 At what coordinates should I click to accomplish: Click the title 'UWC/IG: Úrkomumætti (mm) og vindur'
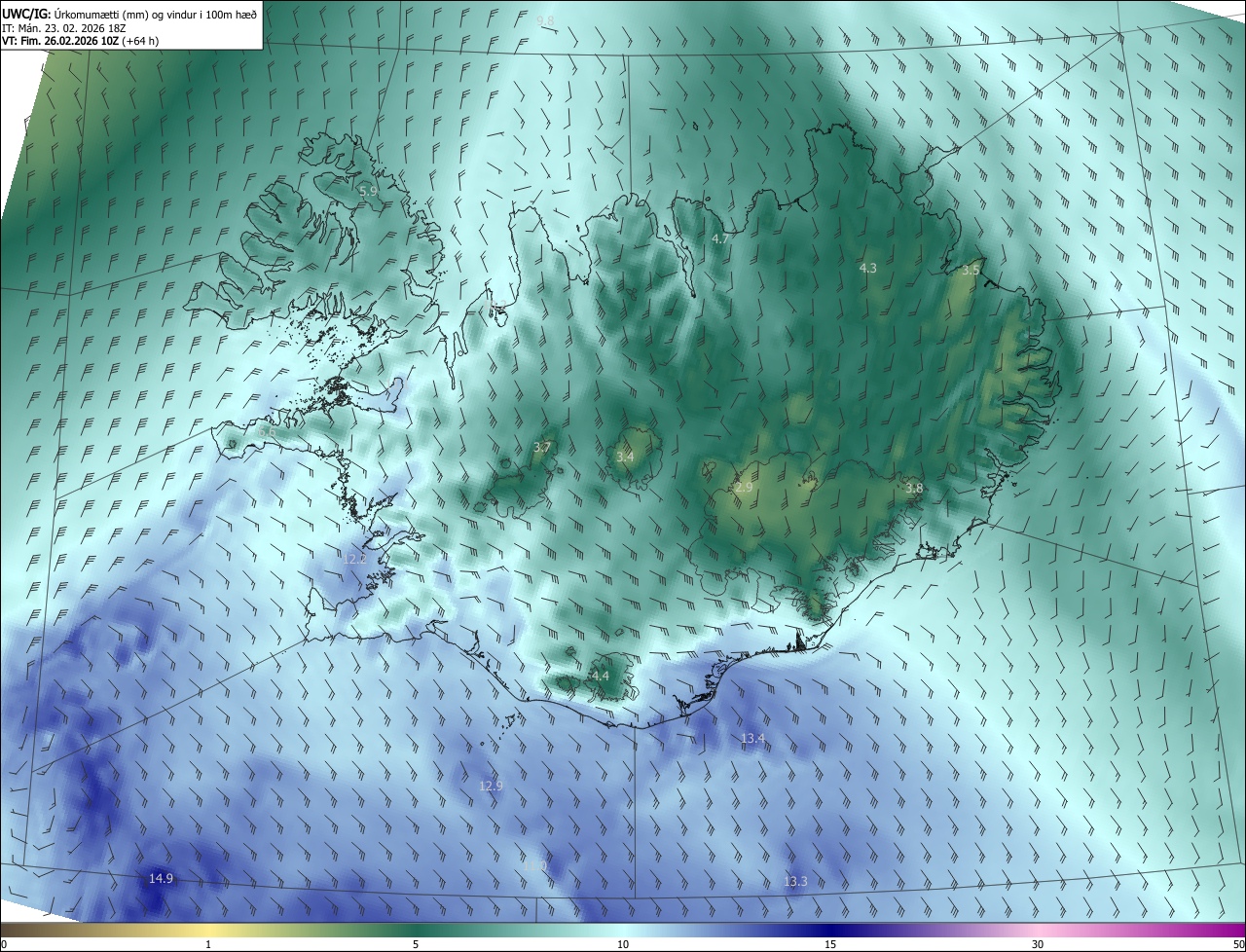[130, 13]
